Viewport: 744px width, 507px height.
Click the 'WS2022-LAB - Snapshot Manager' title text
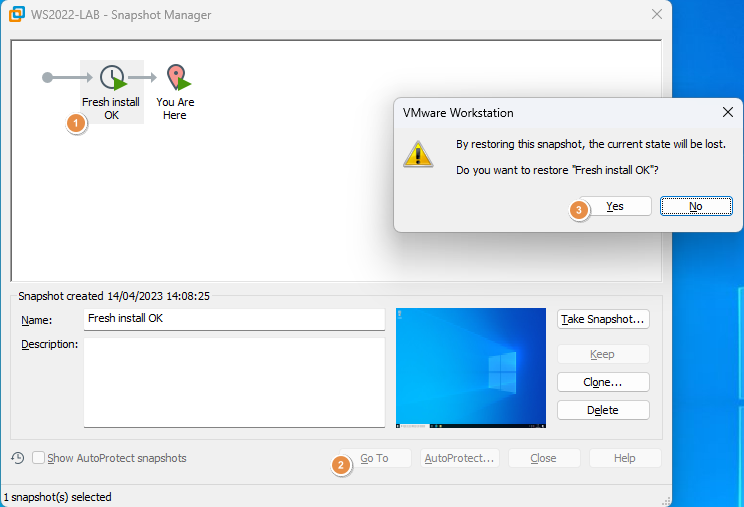pyautogui.click(x=121, y=15)
